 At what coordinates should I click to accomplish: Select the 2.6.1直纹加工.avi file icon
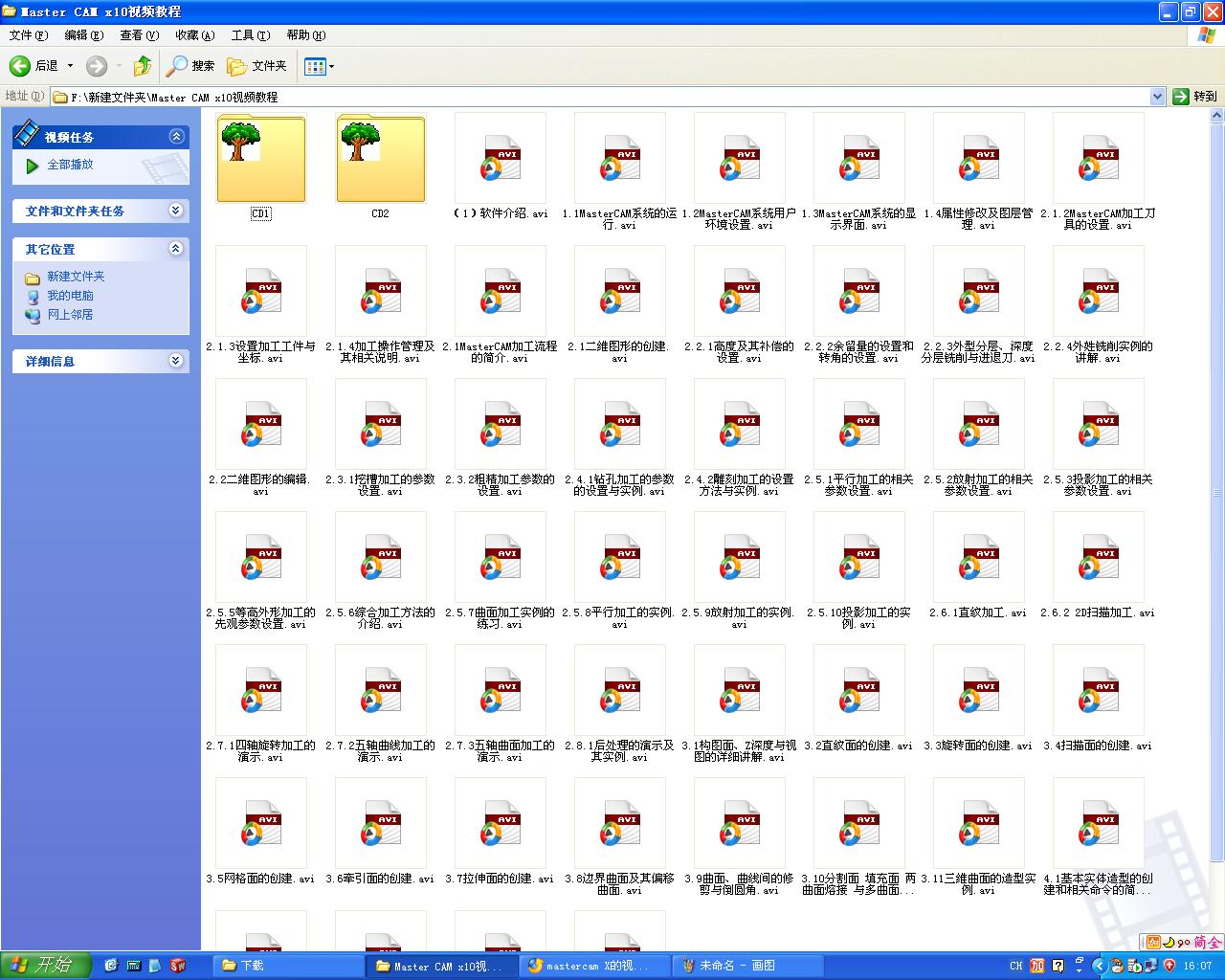pos(979,557)
